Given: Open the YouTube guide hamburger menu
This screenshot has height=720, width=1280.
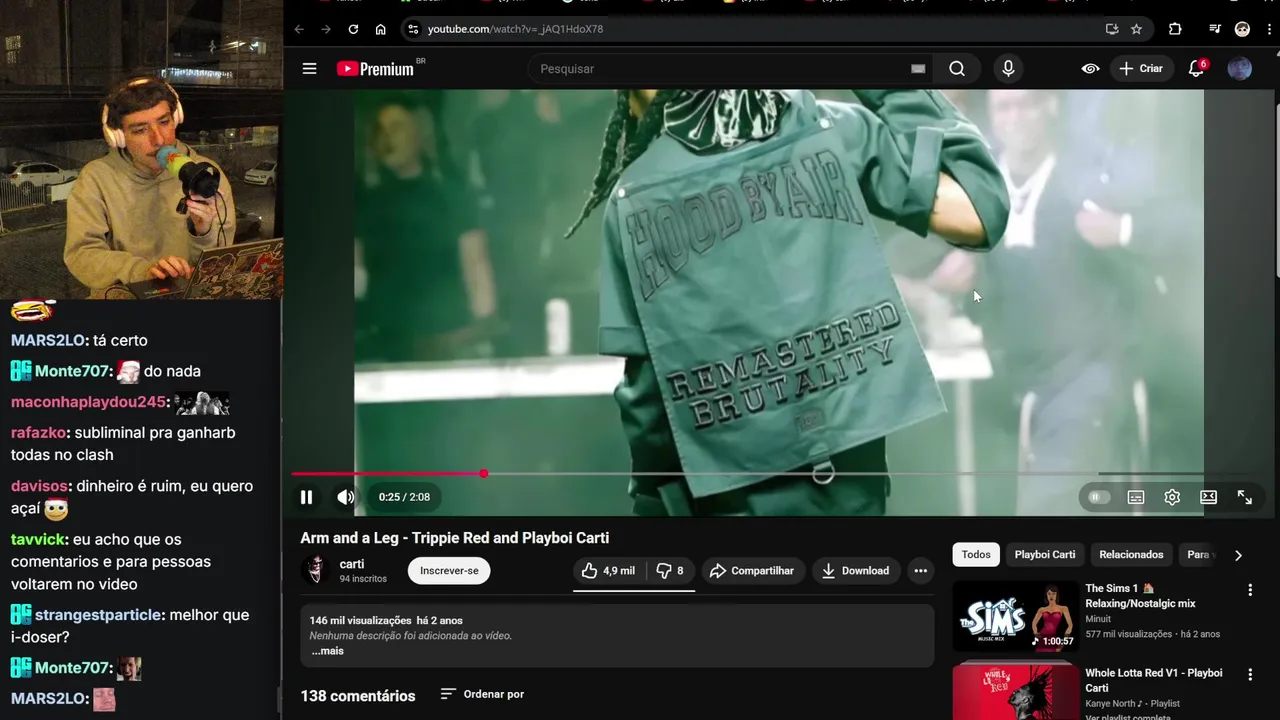Looking at the screenshot, I should pos(309,69).
